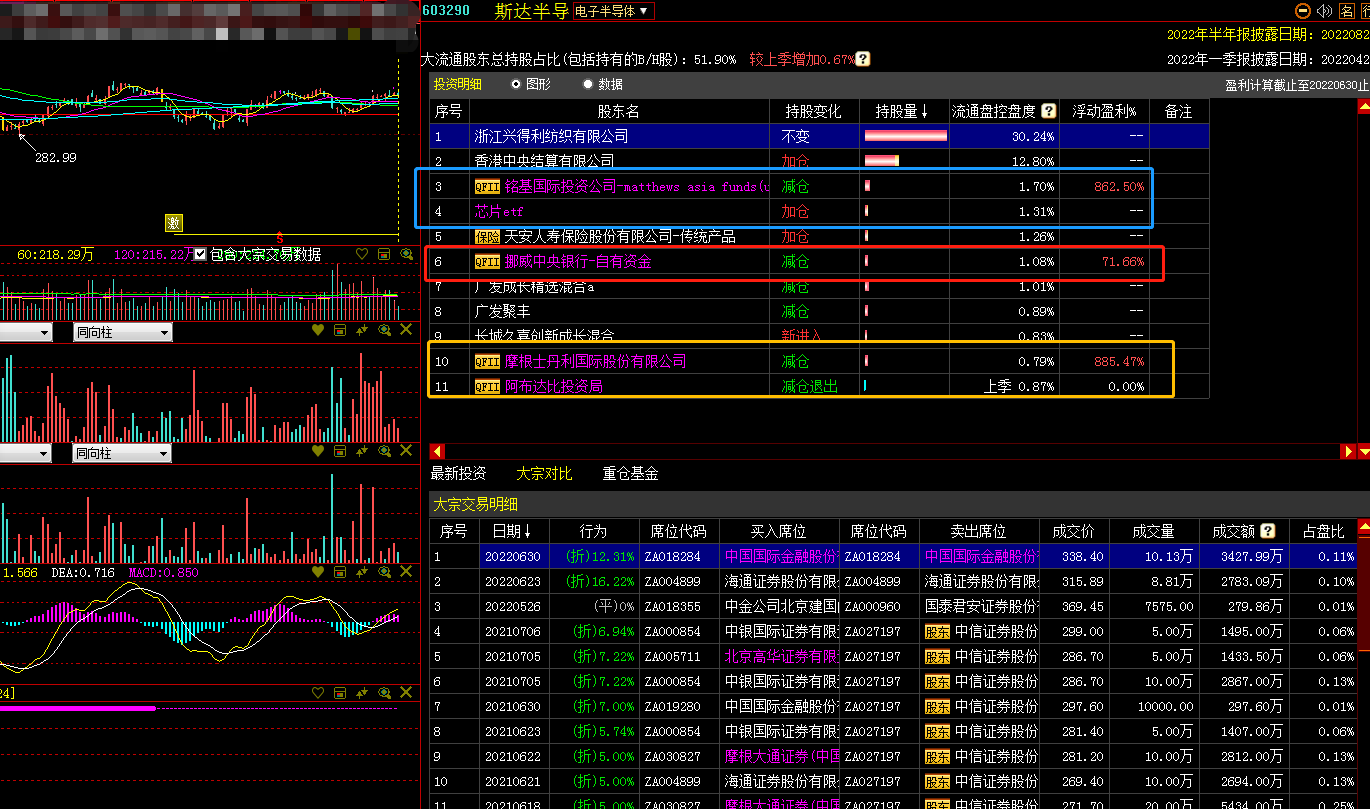Click the red left-arrow scroll button
This screenshot has width=1370, height=809.
(x=437, y=452)
